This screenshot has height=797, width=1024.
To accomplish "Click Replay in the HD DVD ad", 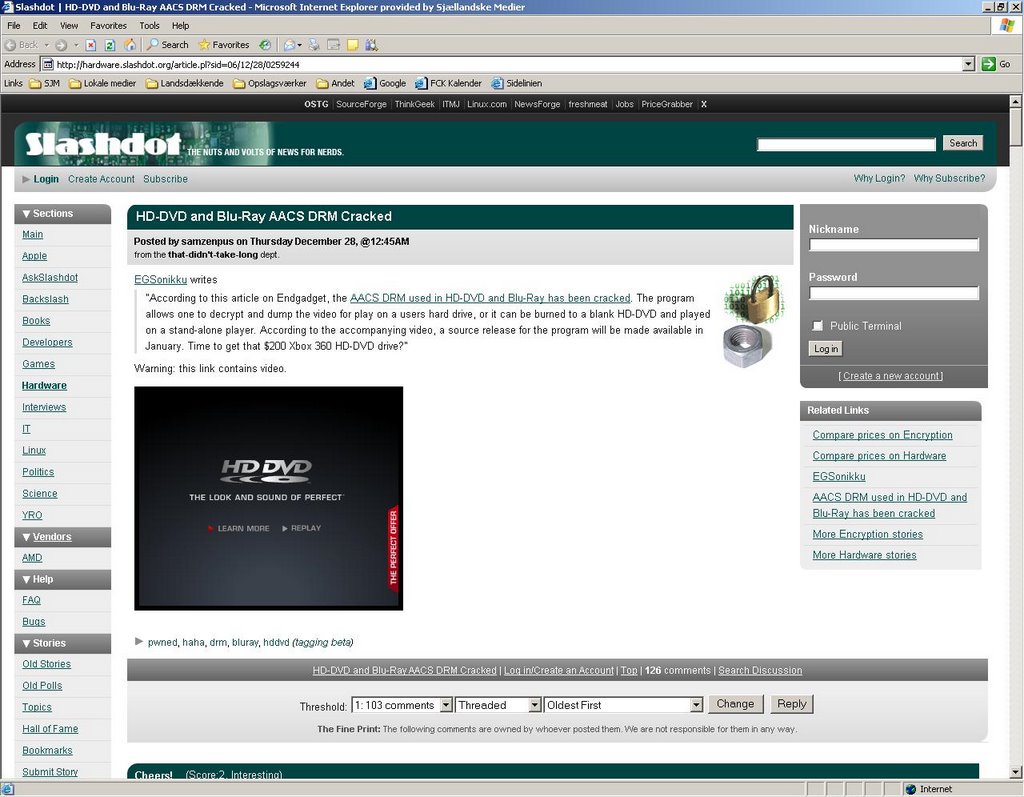I will click(x=302, y=529).
